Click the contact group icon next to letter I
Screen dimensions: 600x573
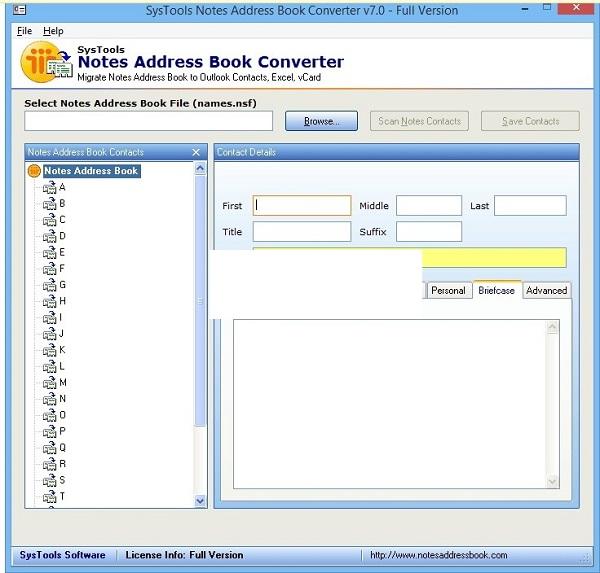point(49,318)
